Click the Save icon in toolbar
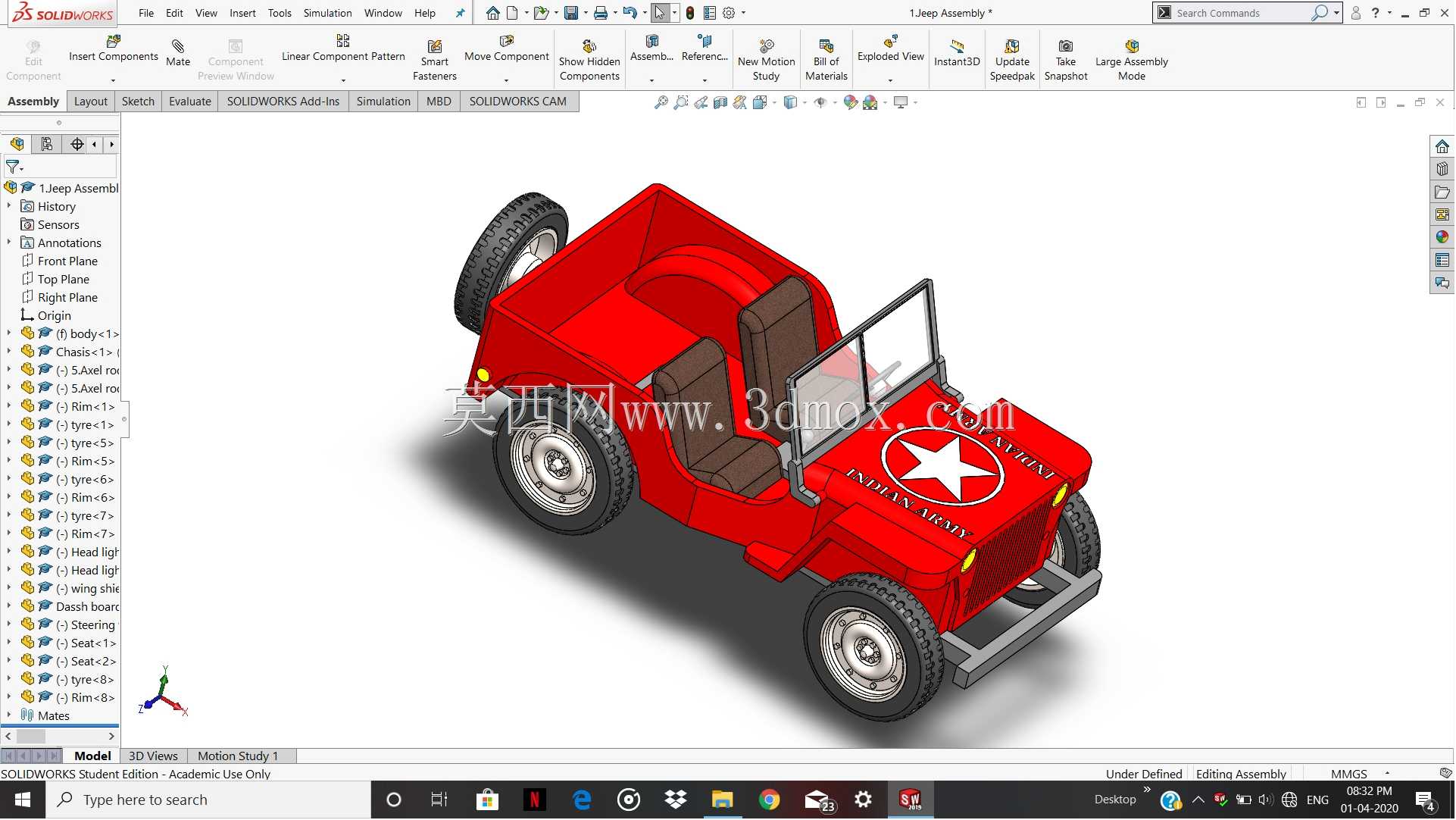Viewport: 1456px width, 820px height. pyautogui.click(x=571, y=13)
